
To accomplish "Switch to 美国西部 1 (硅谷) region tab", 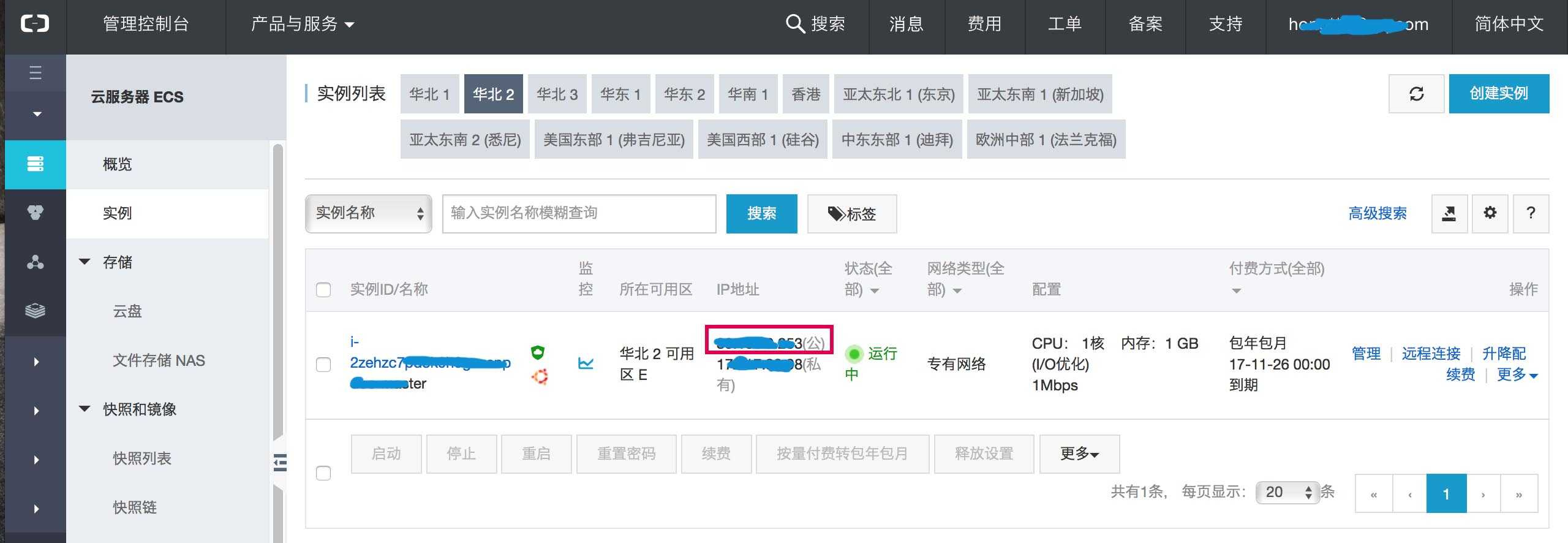I will 763,139.
